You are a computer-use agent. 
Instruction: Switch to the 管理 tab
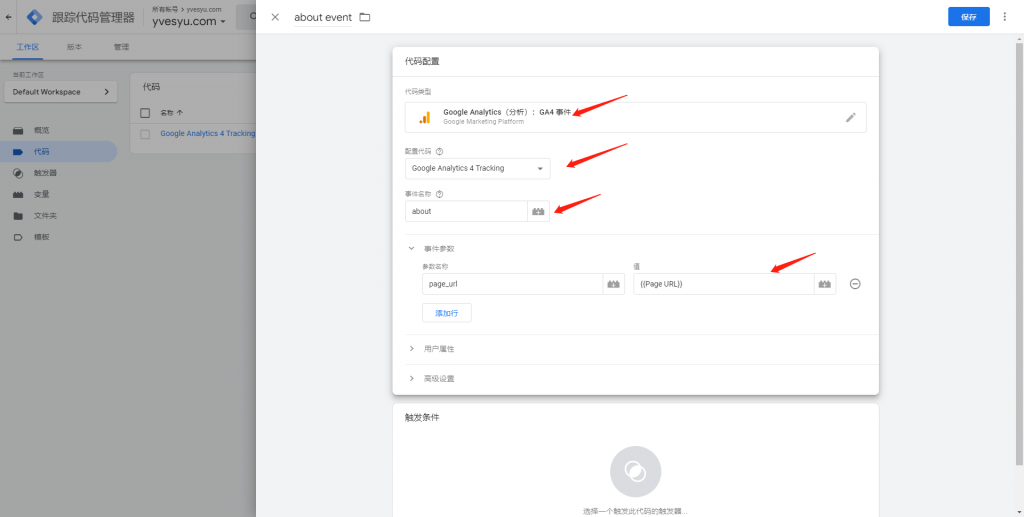(x=121, y=47)
